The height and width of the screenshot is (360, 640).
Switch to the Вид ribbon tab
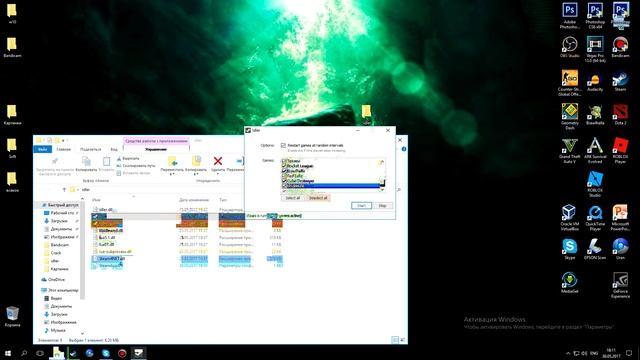click(x=114, y=149)
